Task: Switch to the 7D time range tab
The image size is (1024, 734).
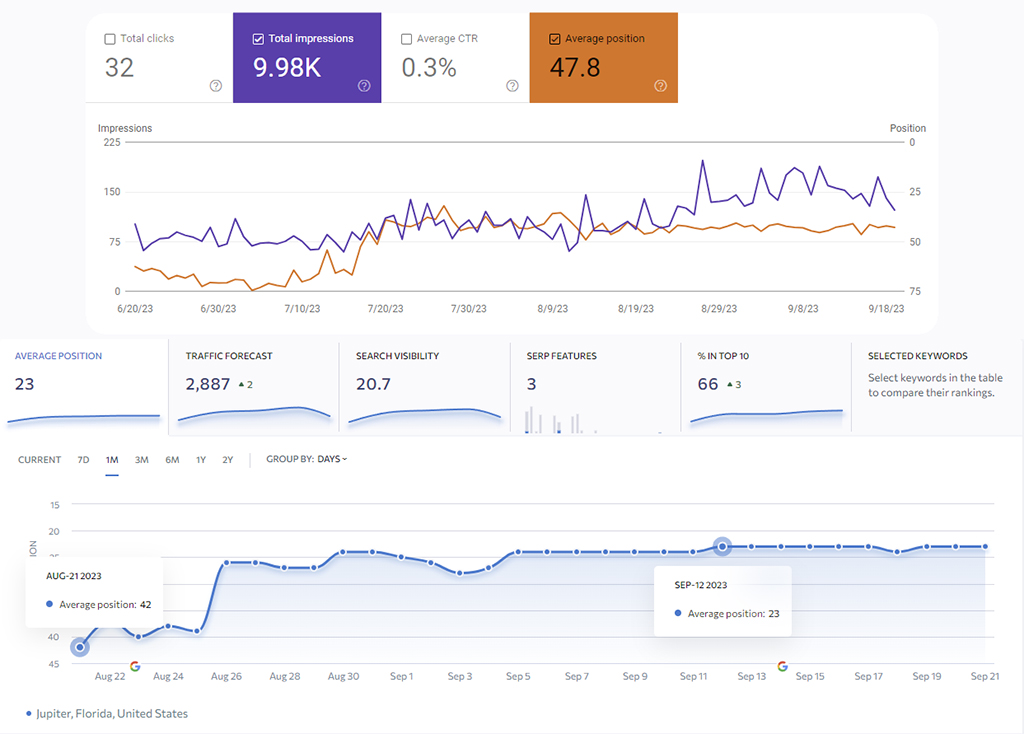Action: (x=83, y=459)
